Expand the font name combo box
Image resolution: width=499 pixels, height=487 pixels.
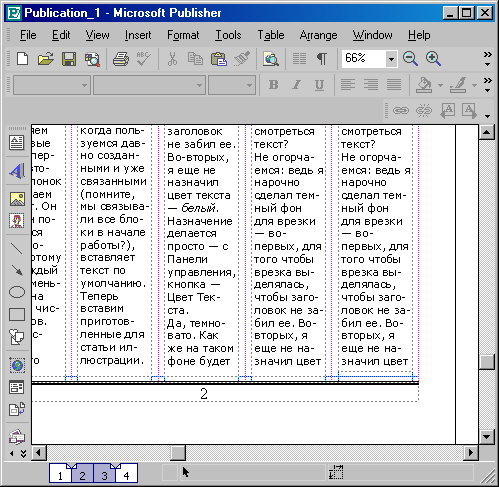(x=199, y=85)
